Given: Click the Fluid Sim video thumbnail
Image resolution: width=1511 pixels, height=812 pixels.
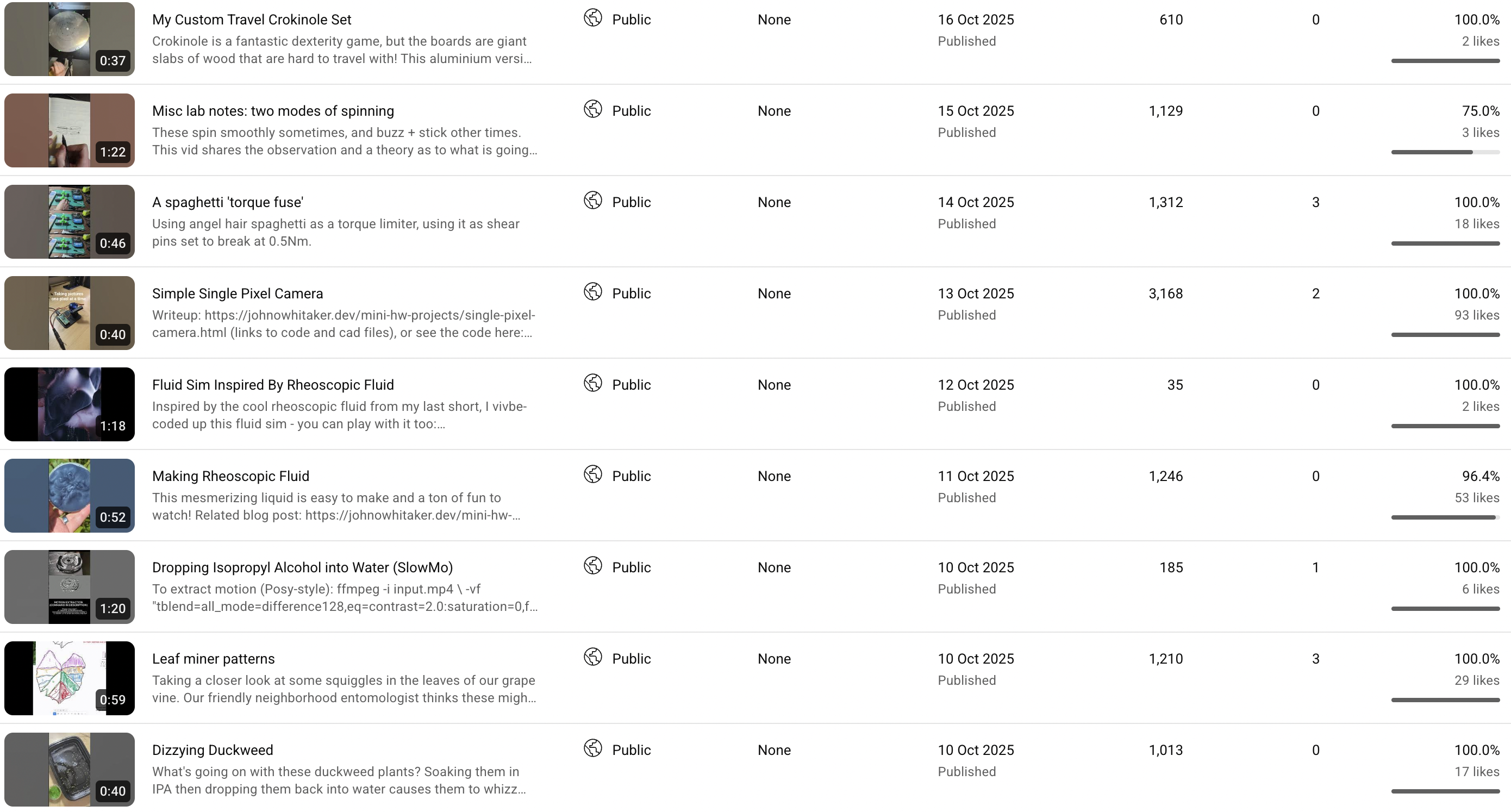Looking at the screenshot, I should [69, 404].
